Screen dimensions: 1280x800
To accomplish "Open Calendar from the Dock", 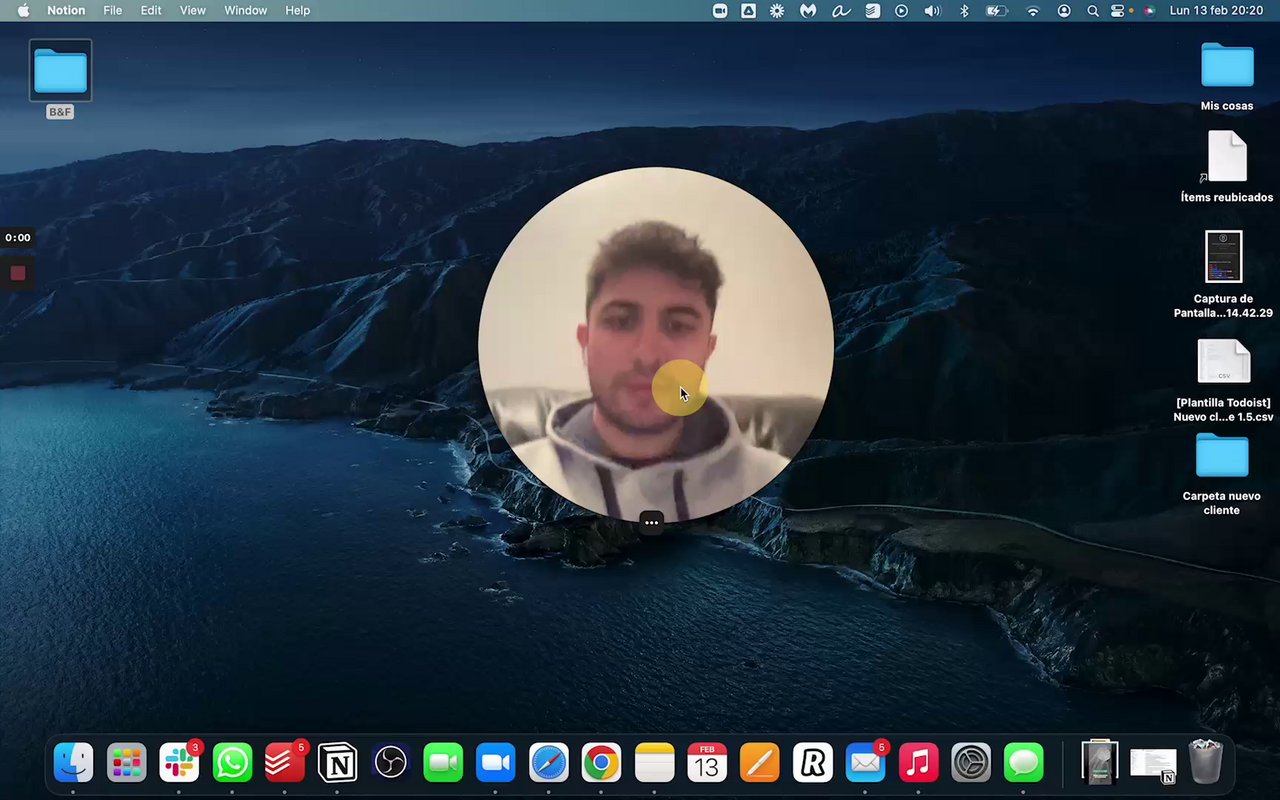I will (x=707, y=764).
